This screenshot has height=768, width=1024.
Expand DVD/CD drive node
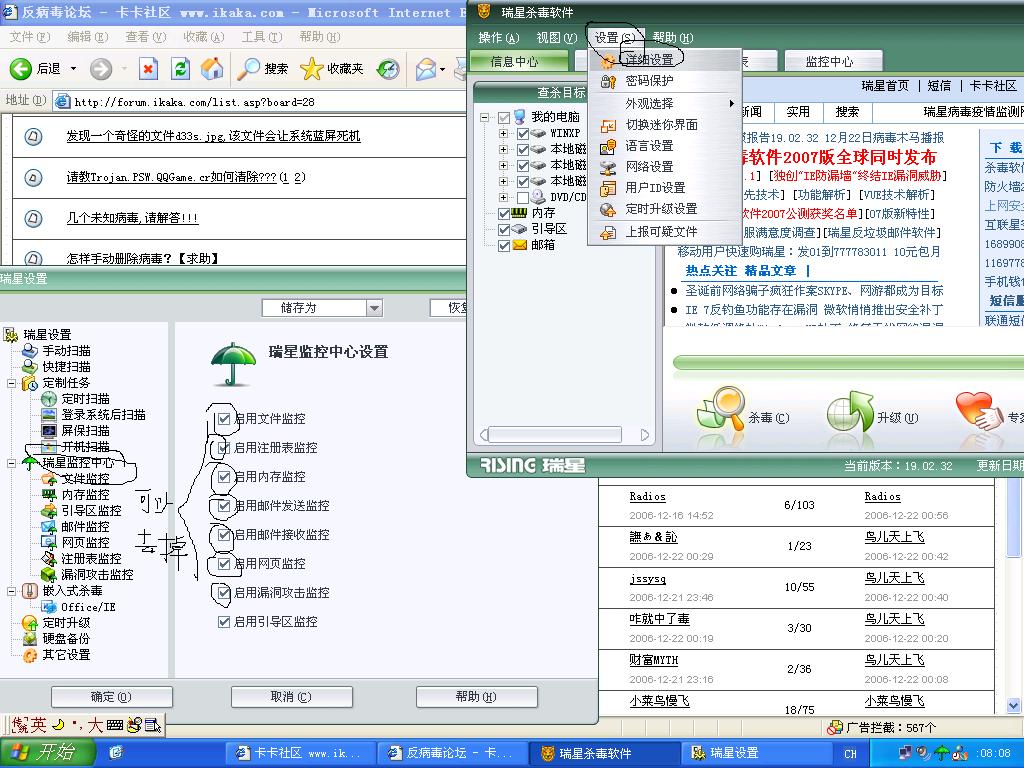(x=504, y=197)
